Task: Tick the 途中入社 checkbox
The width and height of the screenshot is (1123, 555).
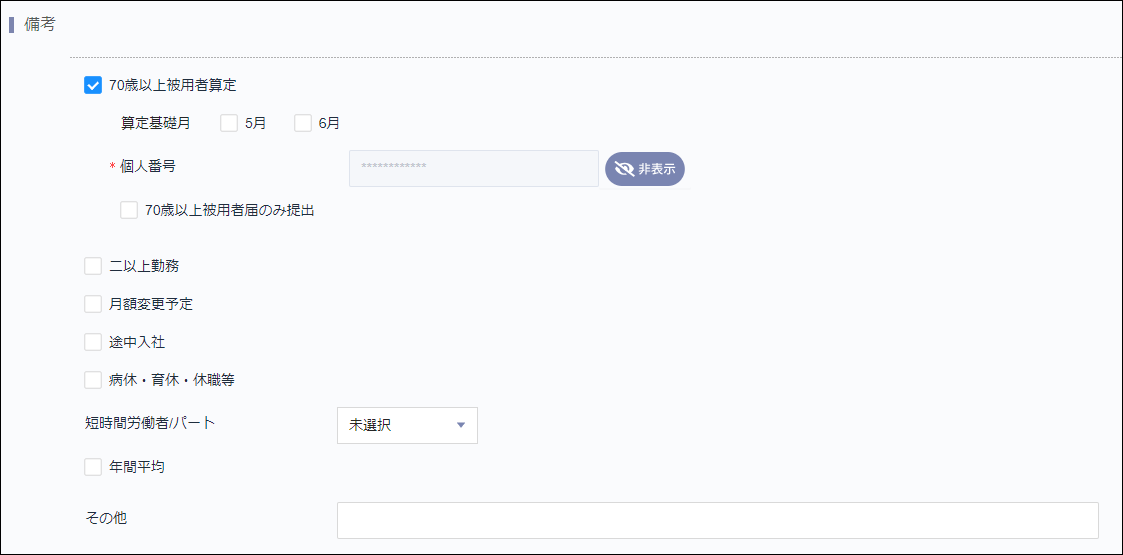Action: click(x=93, y=342)
